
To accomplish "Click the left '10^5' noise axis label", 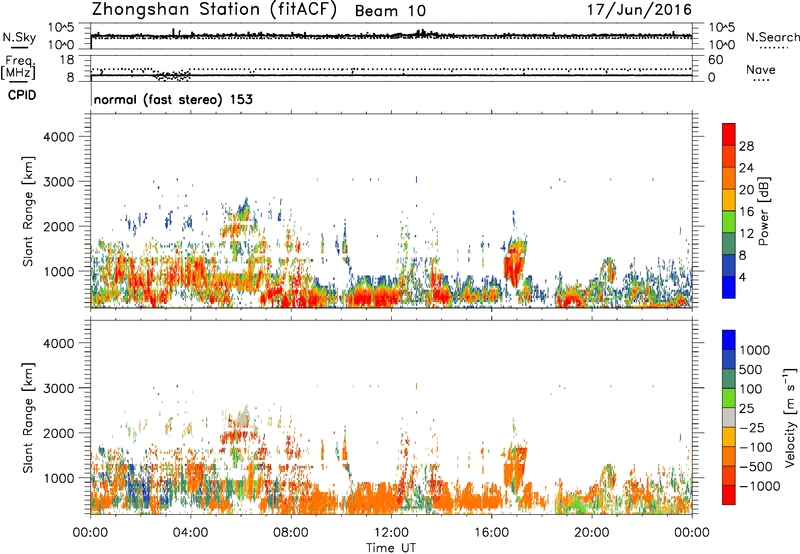I will 61,27.
